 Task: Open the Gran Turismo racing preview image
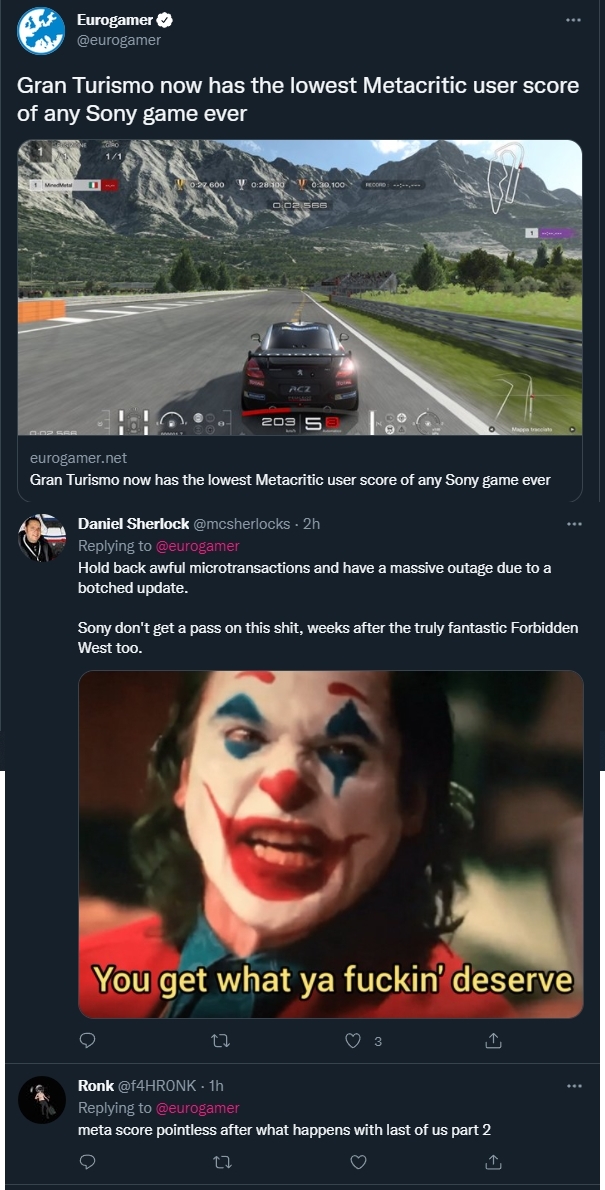click(x=300, y=287)
